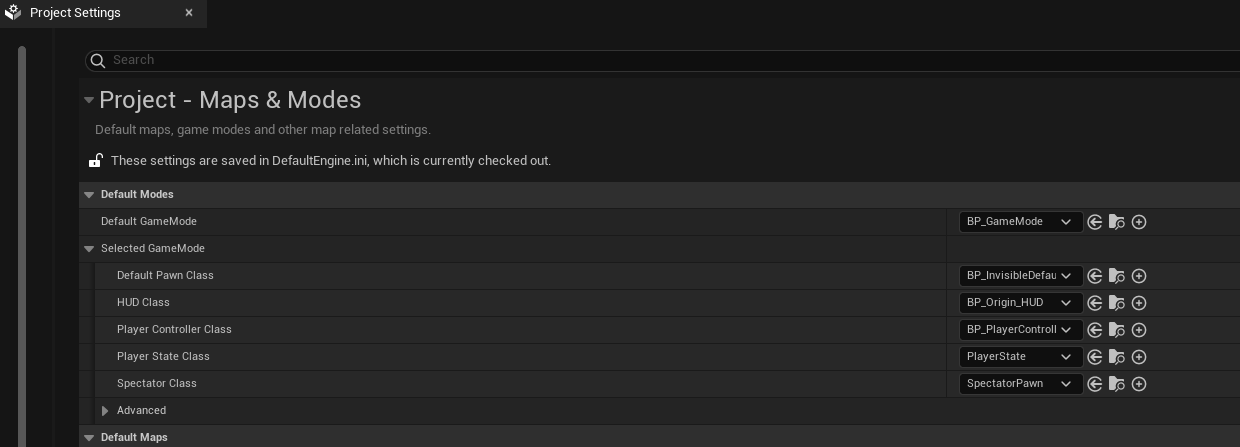
Task: Create new blueprint for Default GameMode
Action: coord(1139,222)
